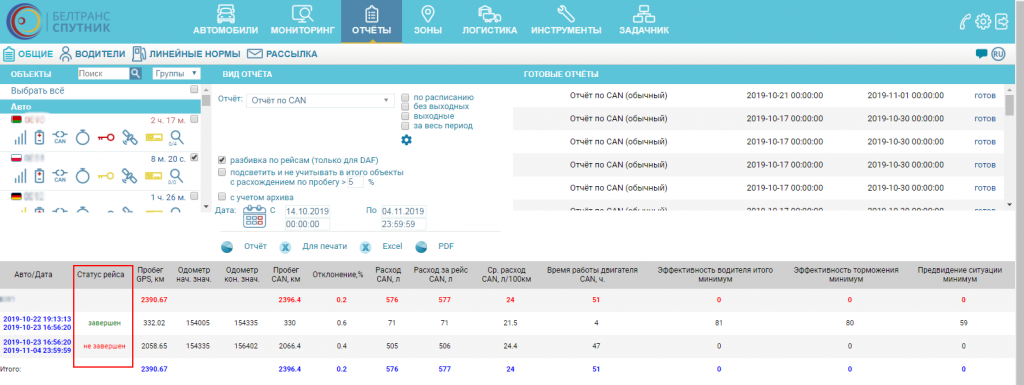Go to the Зоны section
Viewport: 1024px width, 385px height.
428,20
